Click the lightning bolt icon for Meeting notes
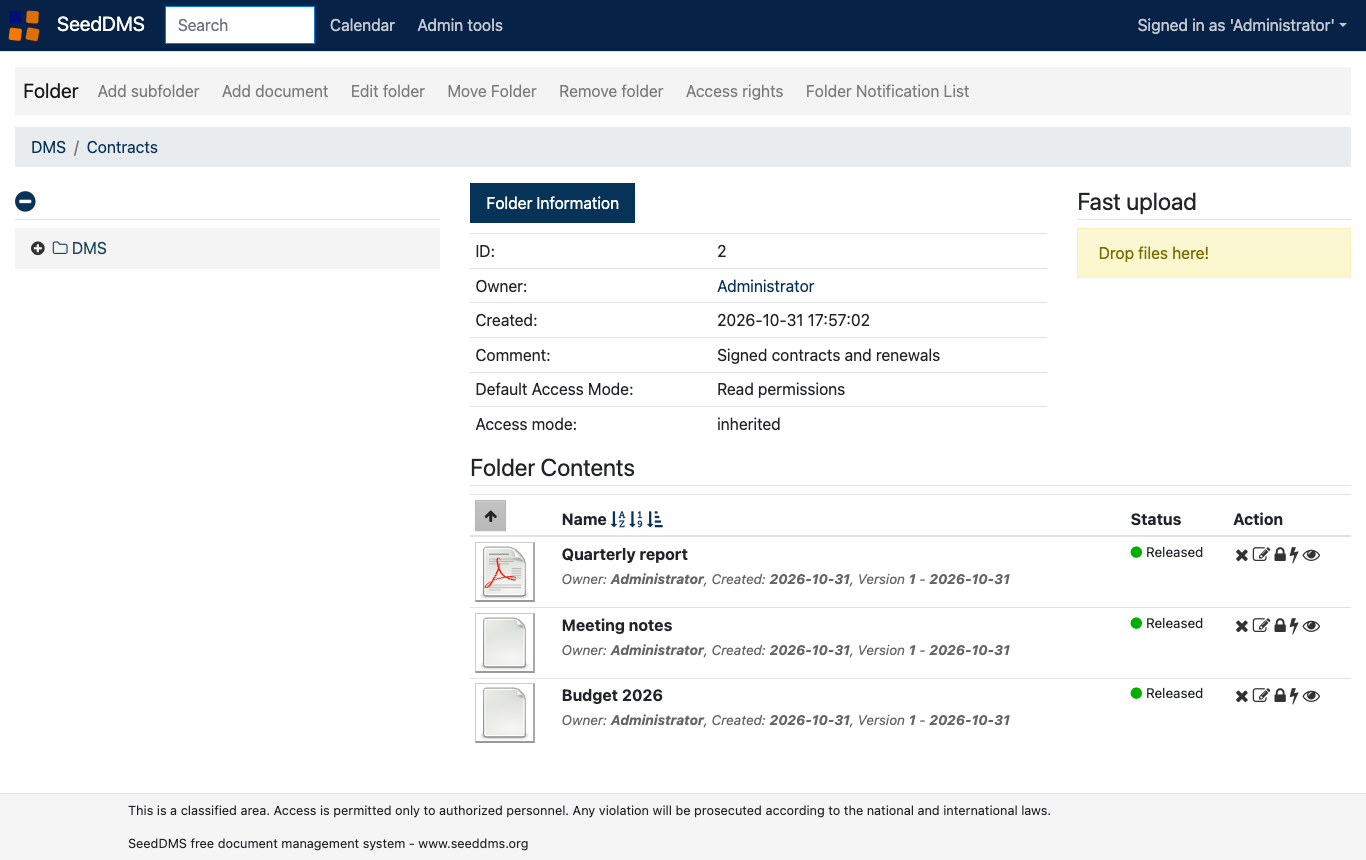Screen dimensions: 1366x860 [x=1294, y=626]
